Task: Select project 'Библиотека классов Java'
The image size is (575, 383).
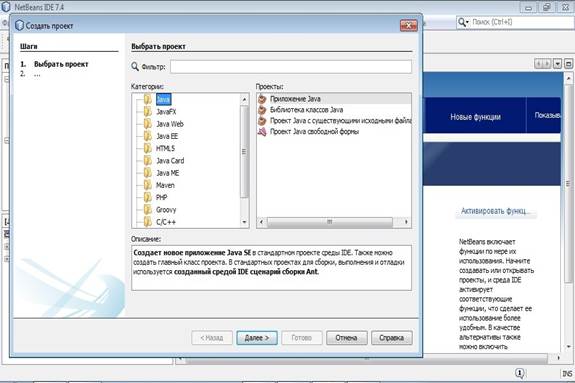Action: [334, 110]
